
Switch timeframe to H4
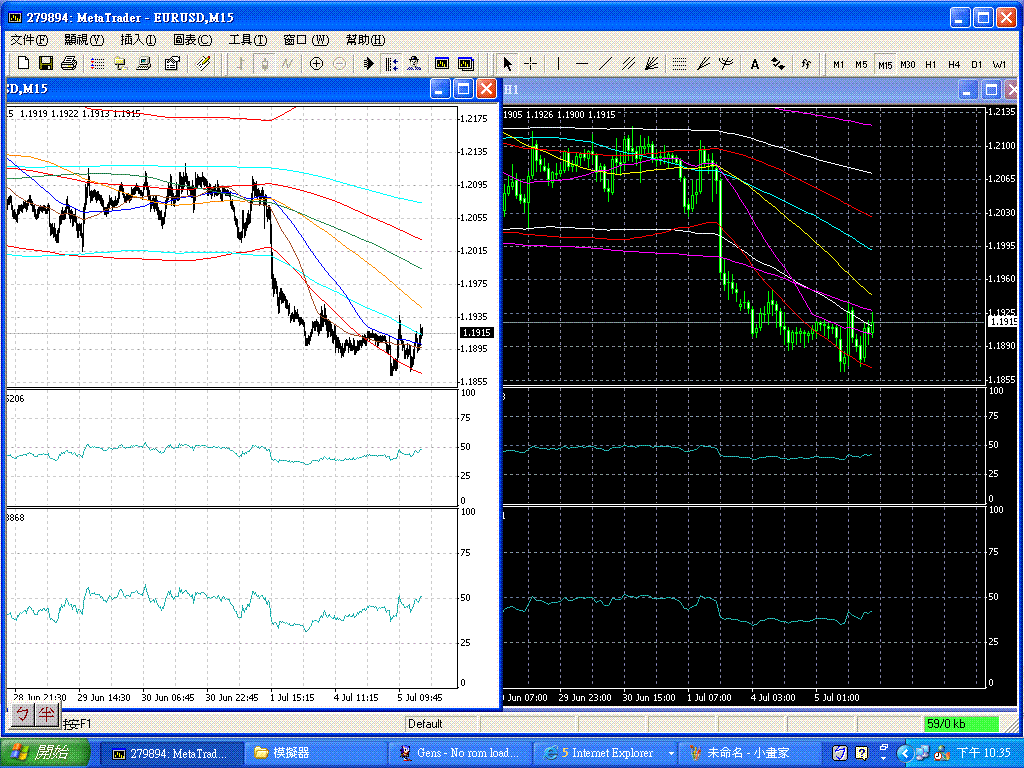click(954, 65)
